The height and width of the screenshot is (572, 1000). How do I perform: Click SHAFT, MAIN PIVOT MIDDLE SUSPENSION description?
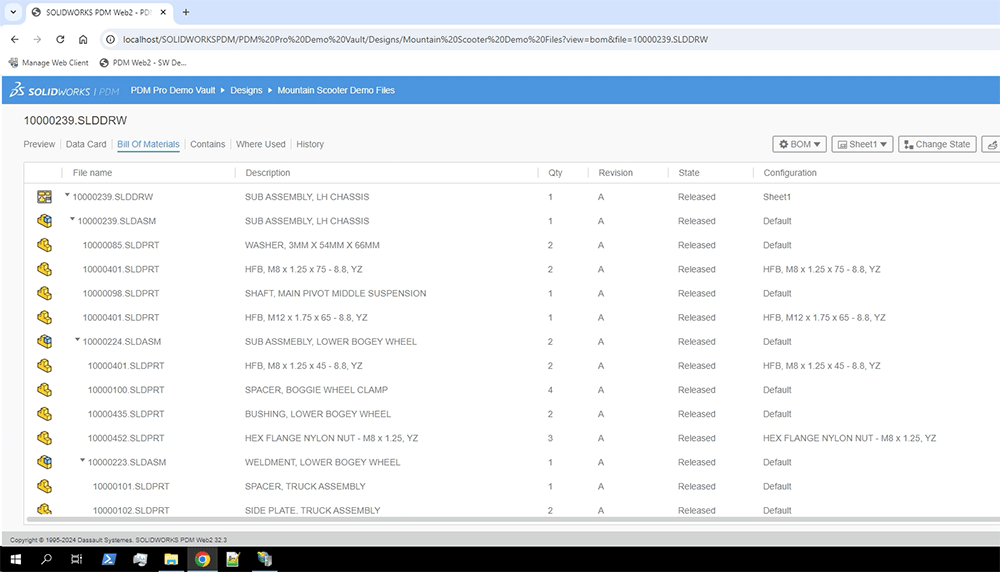(x=335, y=293)
